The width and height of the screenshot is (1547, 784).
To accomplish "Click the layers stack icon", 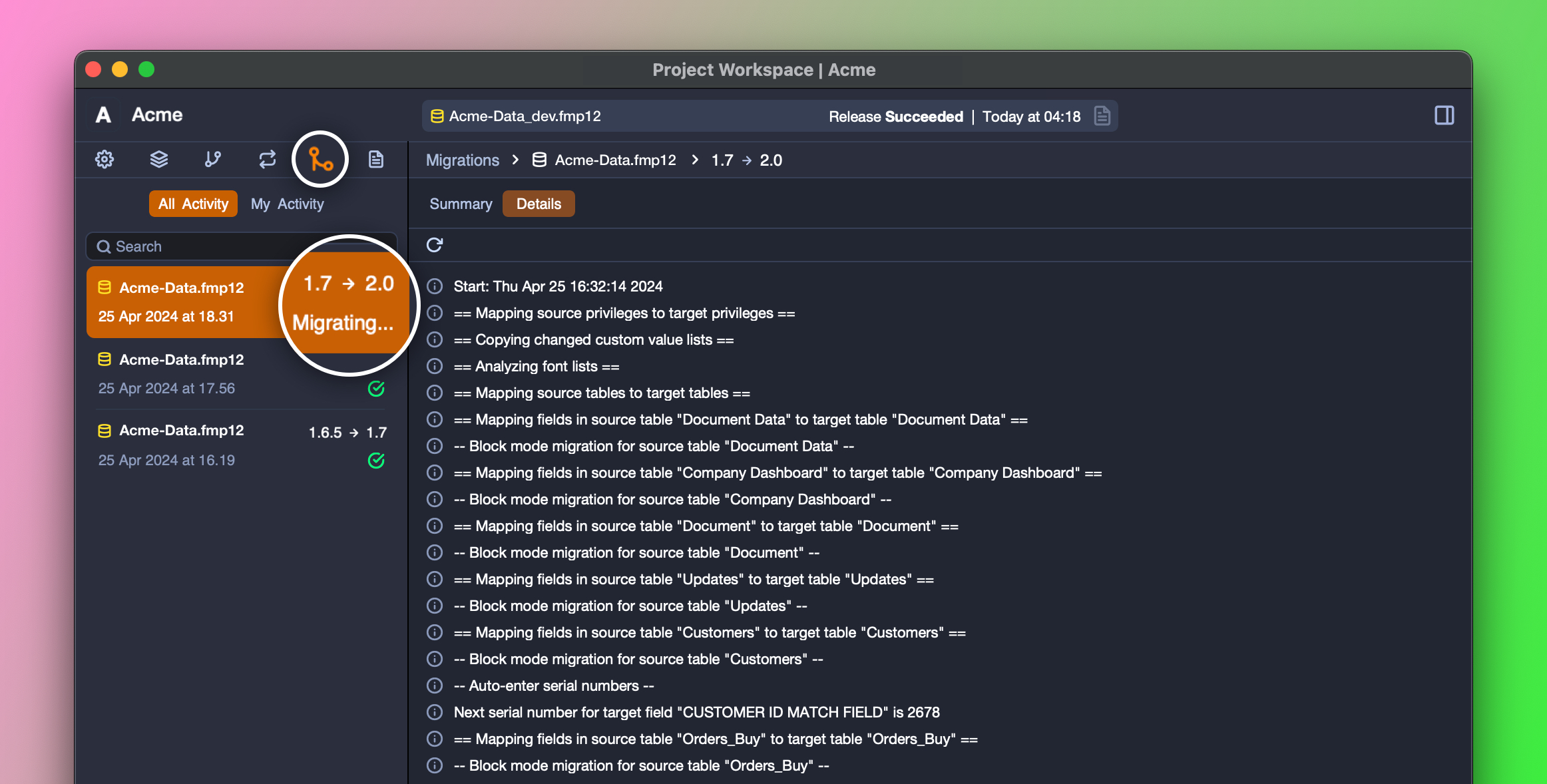I will pyautogui.click(x=158, y=159).
